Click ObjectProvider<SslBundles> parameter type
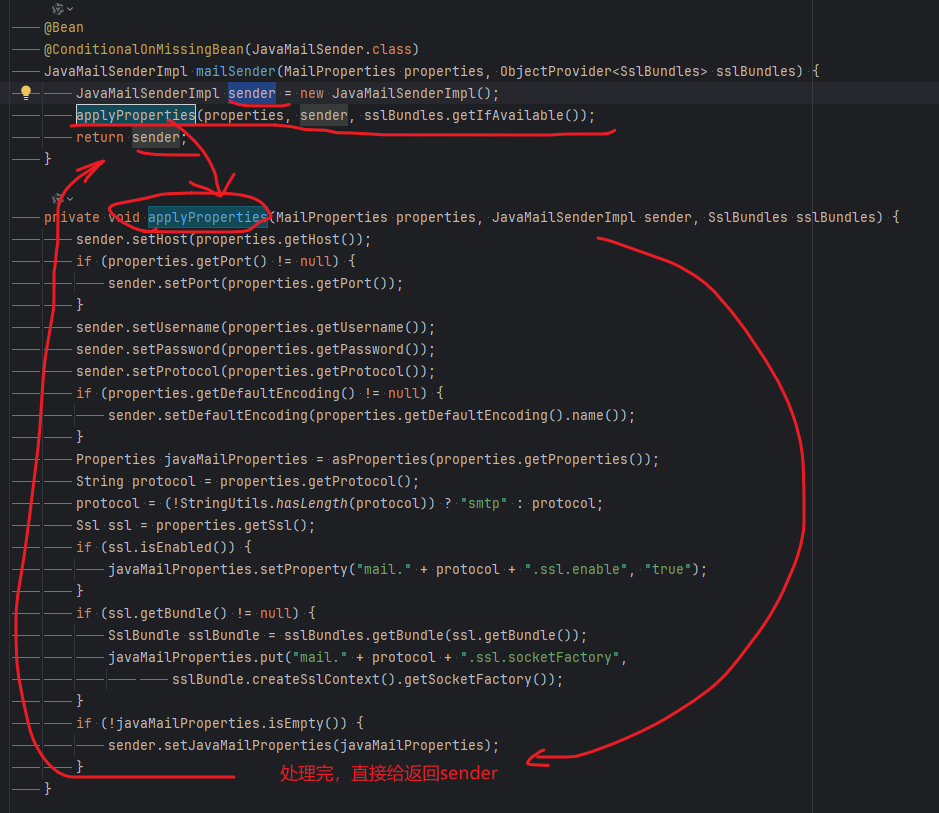The image size is (939, 813). tap(603, 71)
